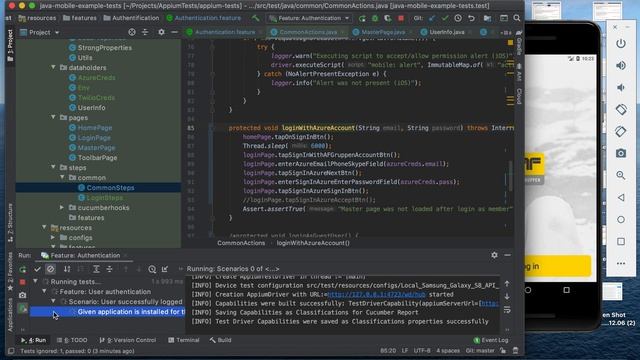Stop the running process with red square
Viewport: 640px width, 360px height.
click(401, 18)
